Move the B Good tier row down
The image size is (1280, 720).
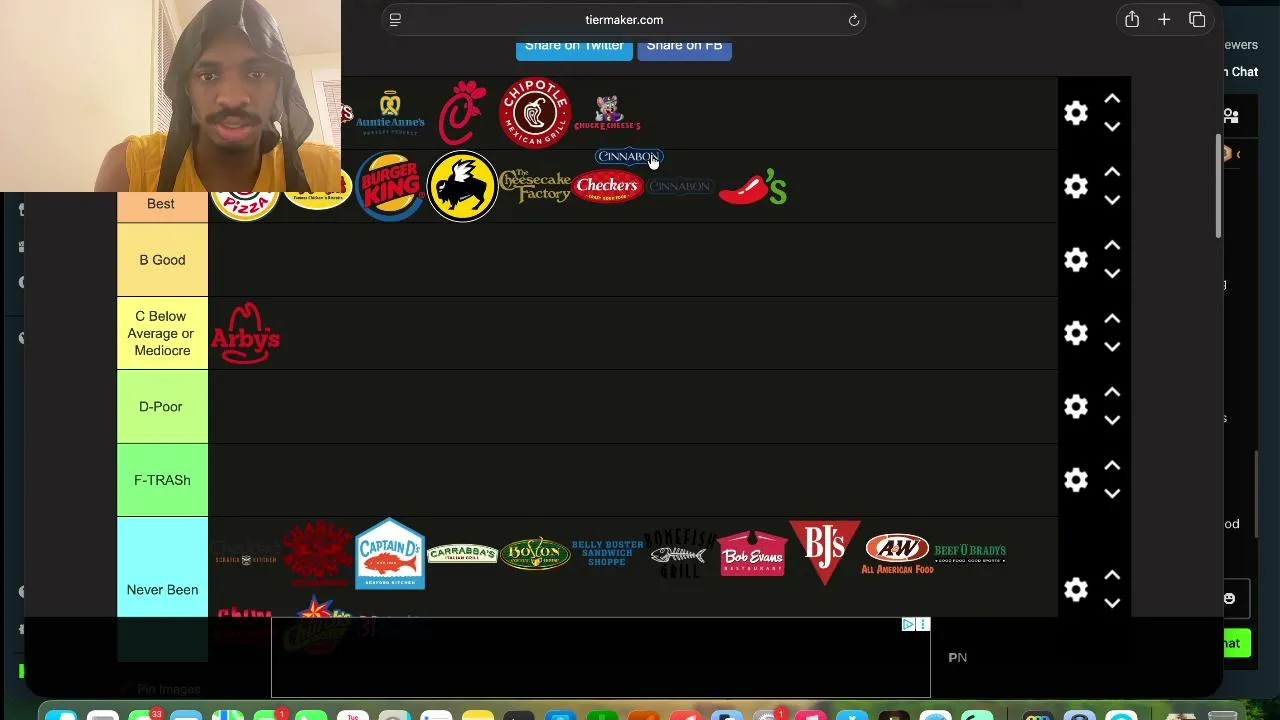[1112, 274]
